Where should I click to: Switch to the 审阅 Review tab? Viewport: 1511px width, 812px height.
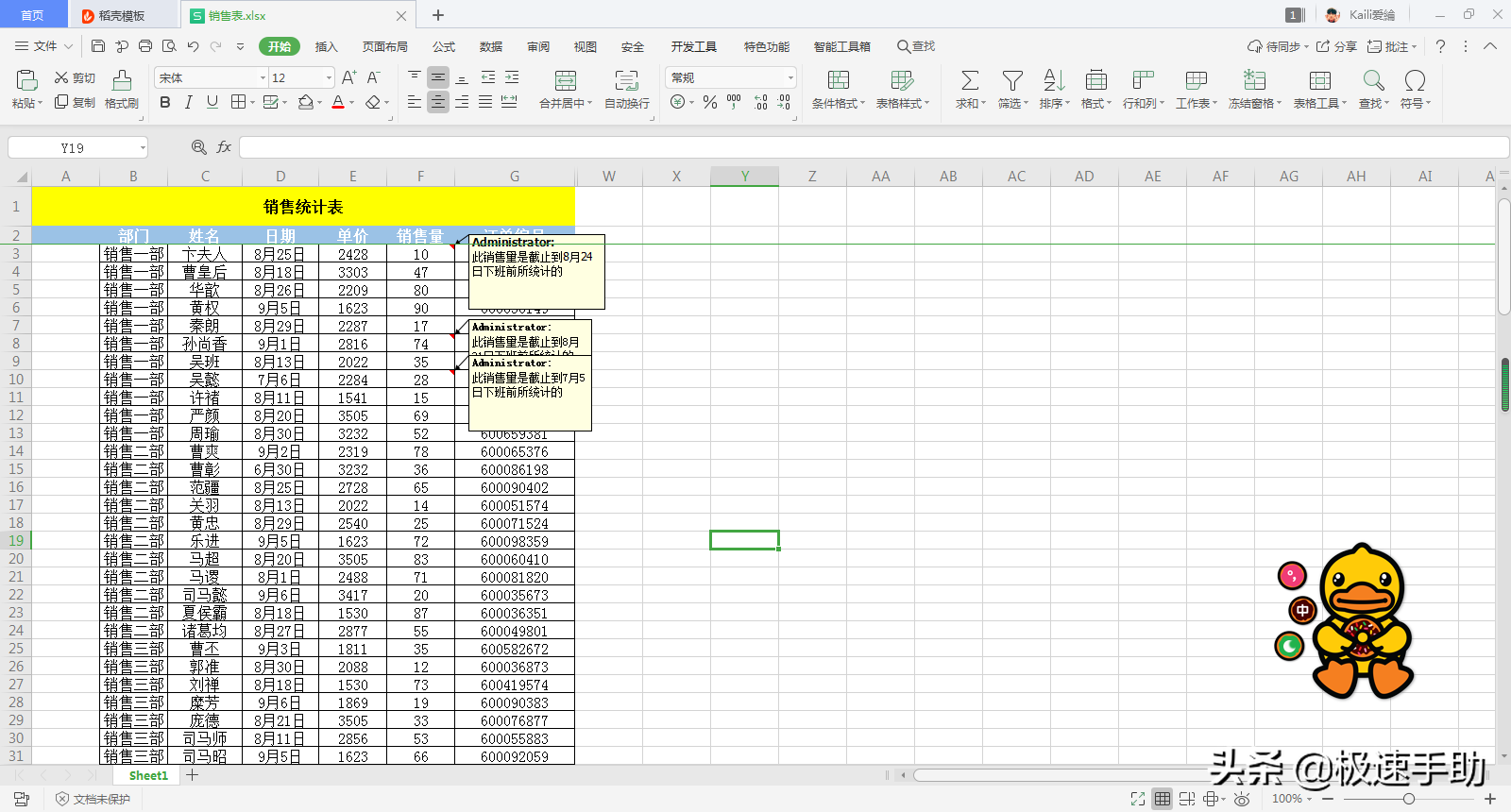coord(538,46)
